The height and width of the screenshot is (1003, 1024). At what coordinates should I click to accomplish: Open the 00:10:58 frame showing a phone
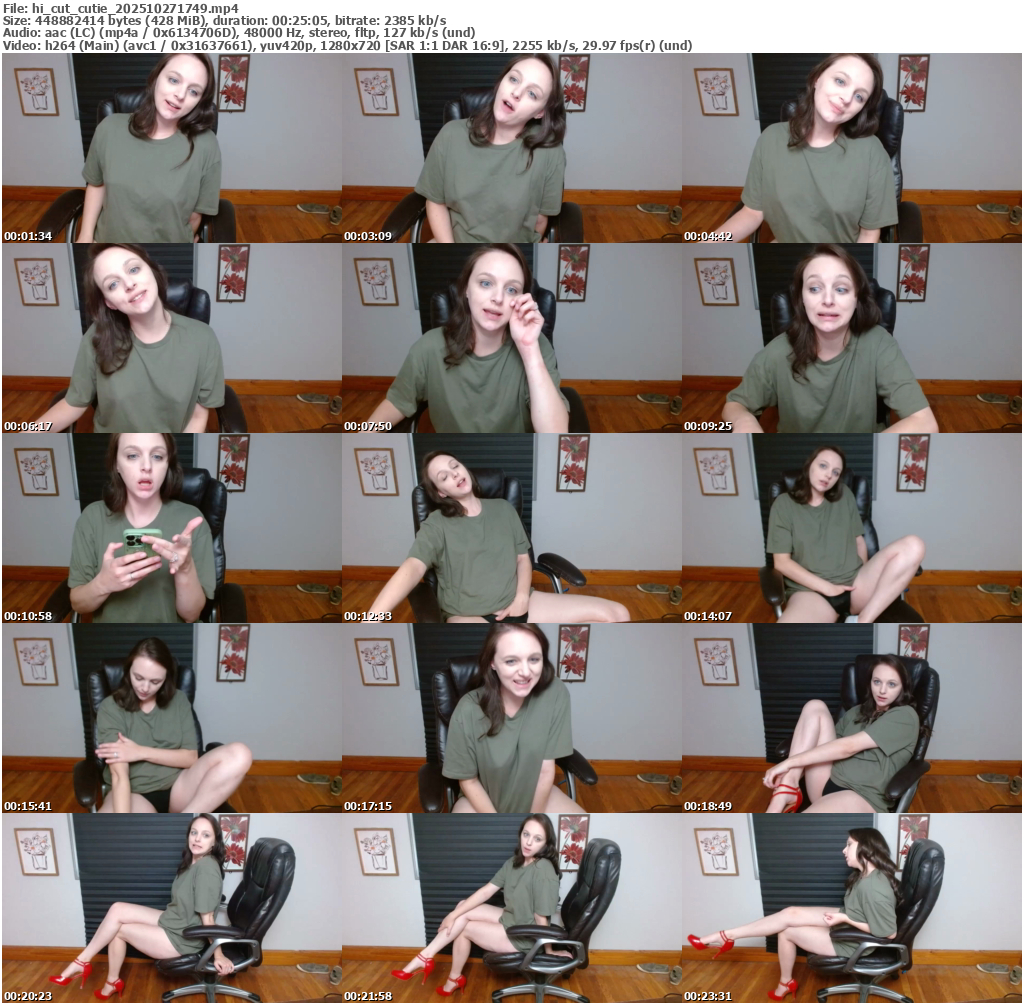(x=171, y=528)
